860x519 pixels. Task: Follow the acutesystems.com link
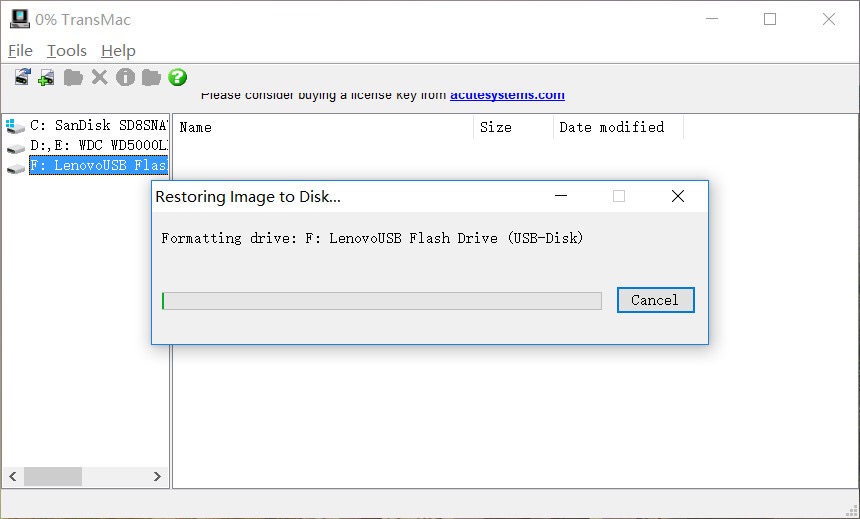(507, 95)
